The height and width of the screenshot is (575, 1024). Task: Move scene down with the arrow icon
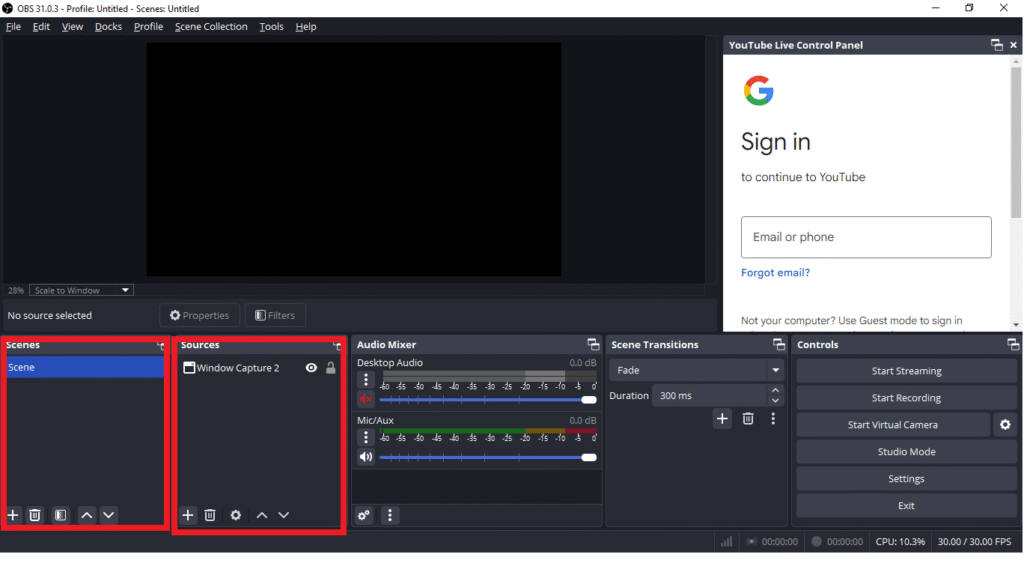(x=108, y=515)
